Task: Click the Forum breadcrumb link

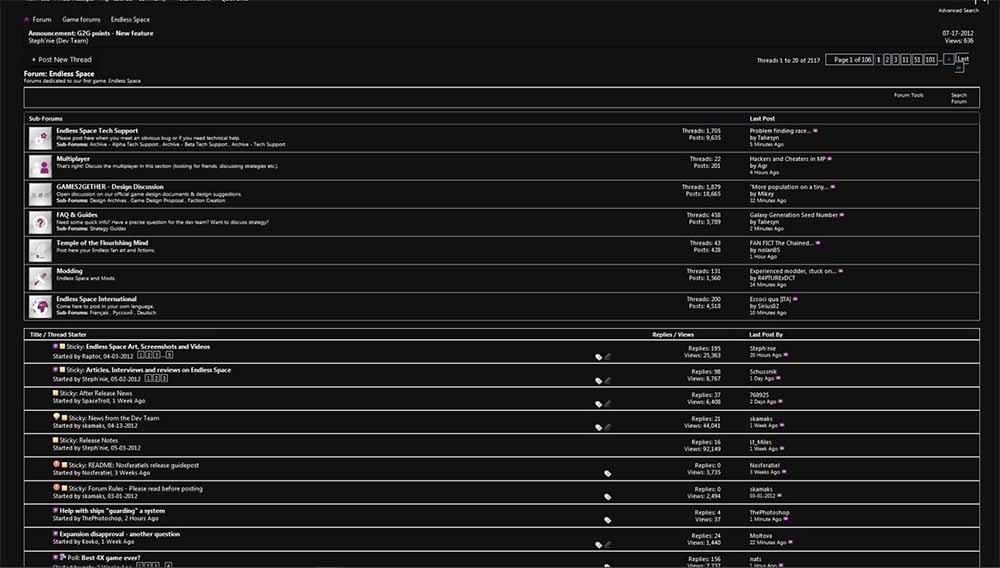Action: (x=42, y=20)
